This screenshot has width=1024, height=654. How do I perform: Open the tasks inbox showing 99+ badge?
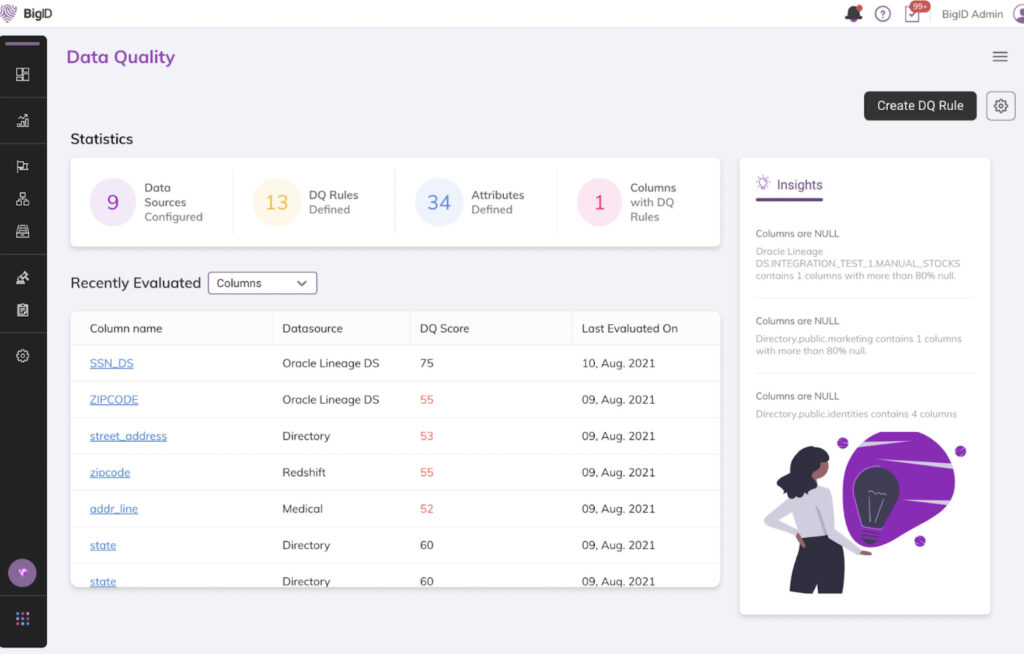tap(915, 15)
